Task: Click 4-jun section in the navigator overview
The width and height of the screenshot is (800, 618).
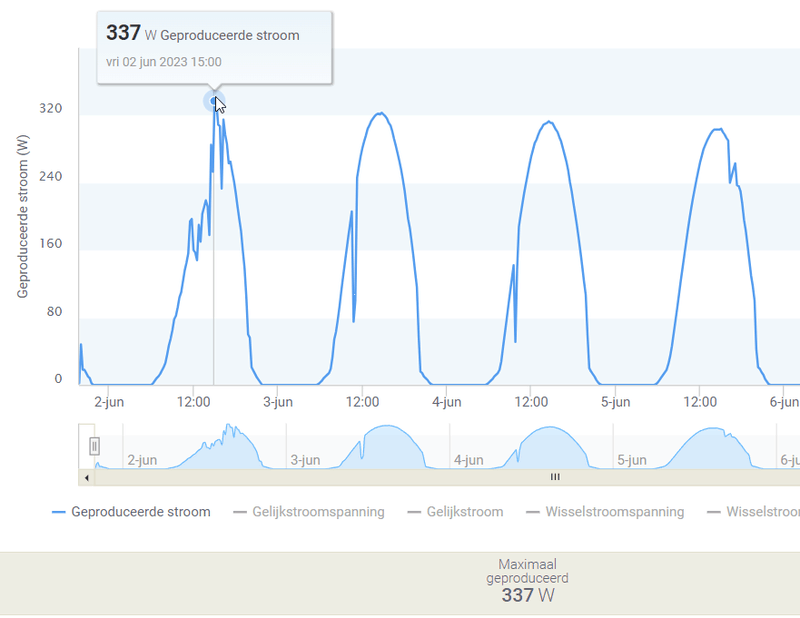Action: coord(531,447)
